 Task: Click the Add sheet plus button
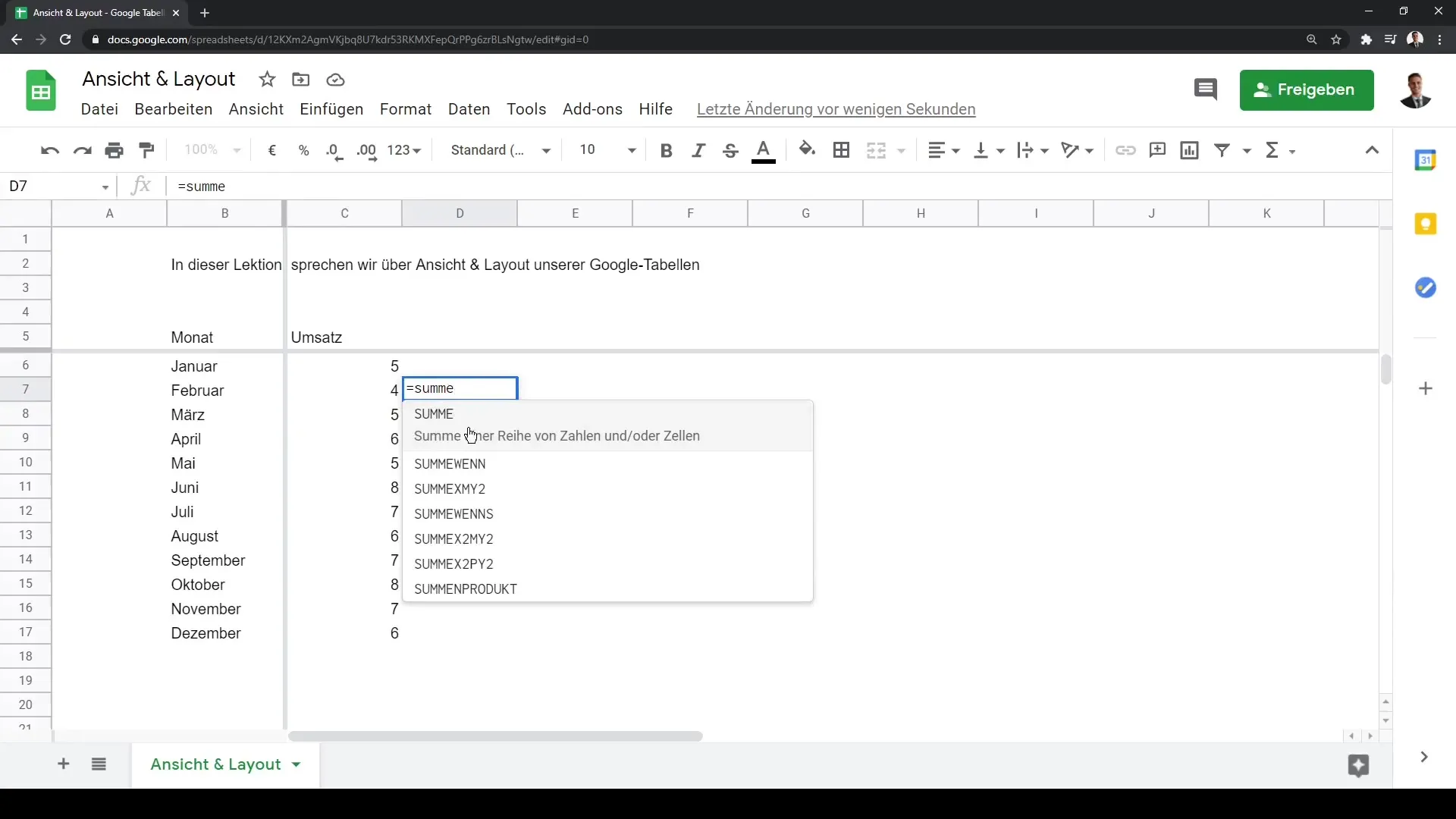tap(64, 764)
